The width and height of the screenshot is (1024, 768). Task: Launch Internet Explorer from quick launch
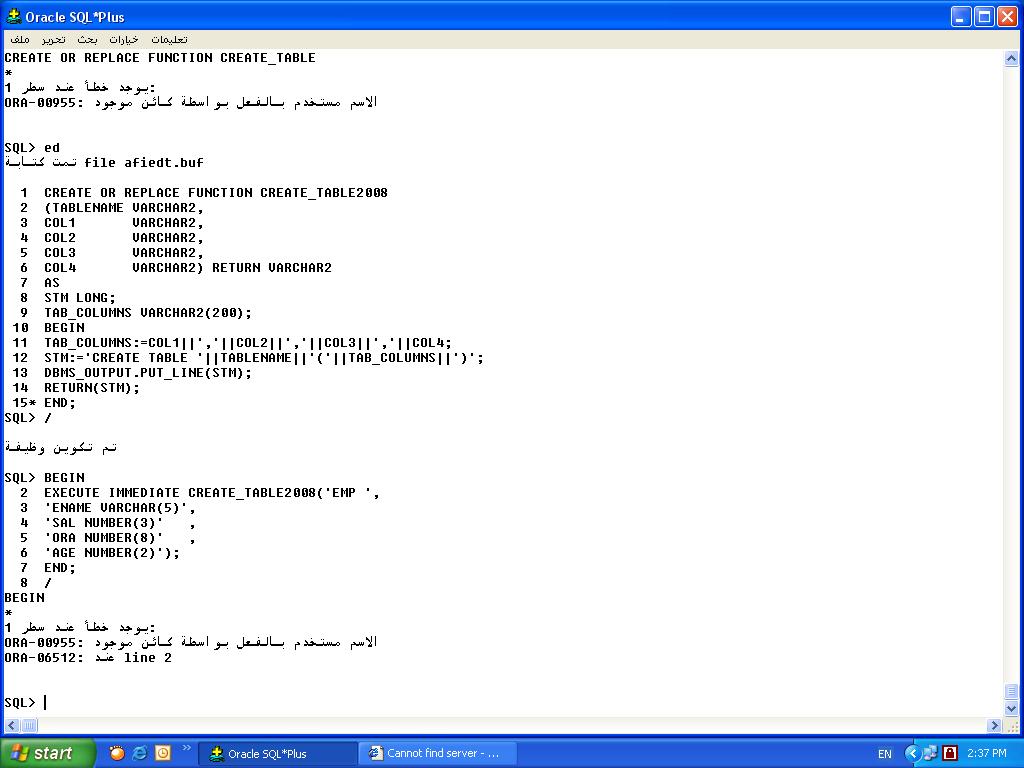(x=140, y=753)
